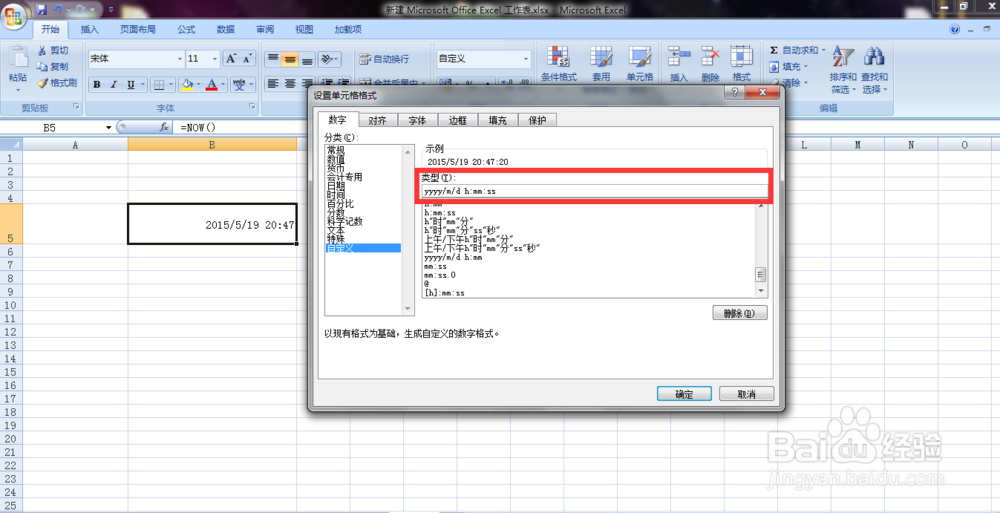The image size is (1000, 513).
Task: Cut selection with 剪切
Action: coord(52,50)
